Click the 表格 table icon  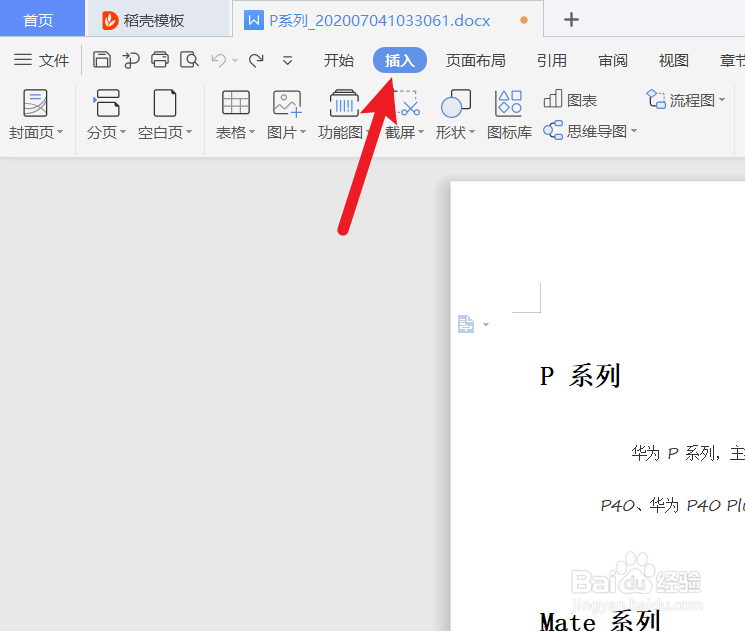(236, 103)
